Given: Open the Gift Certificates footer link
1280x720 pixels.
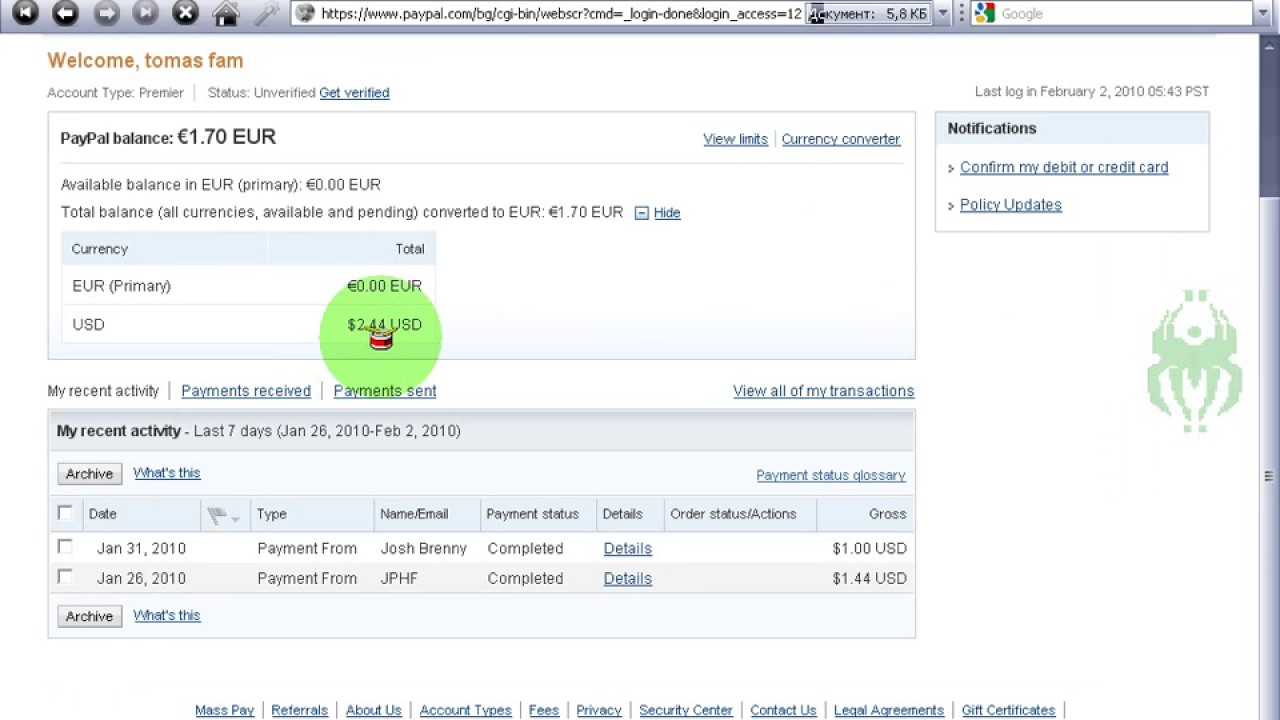Looking at the screenshot, I should [1009, 710].
